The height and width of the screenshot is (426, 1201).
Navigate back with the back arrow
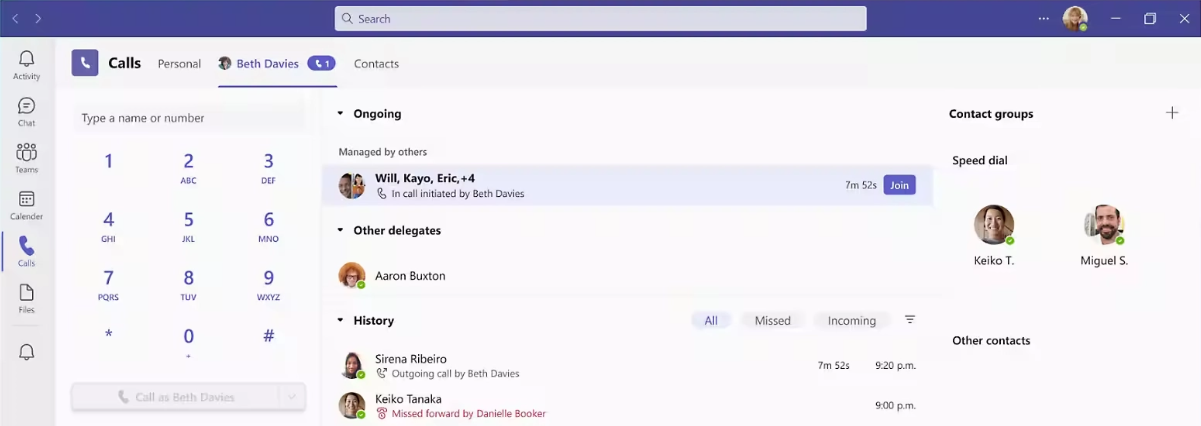(15, 18)
